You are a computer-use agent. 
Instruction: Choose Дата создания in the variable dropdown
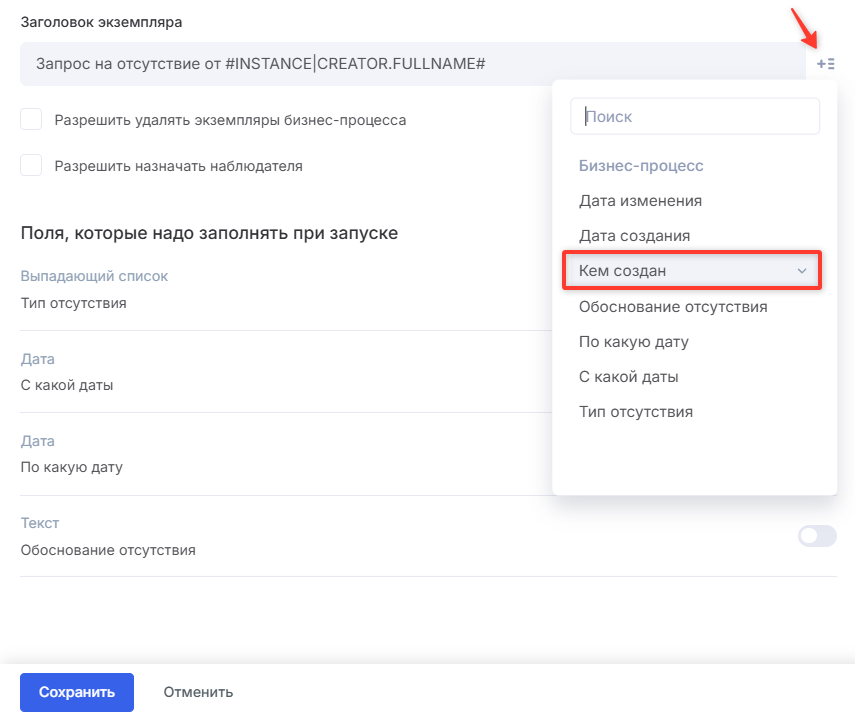click(634, 236)
